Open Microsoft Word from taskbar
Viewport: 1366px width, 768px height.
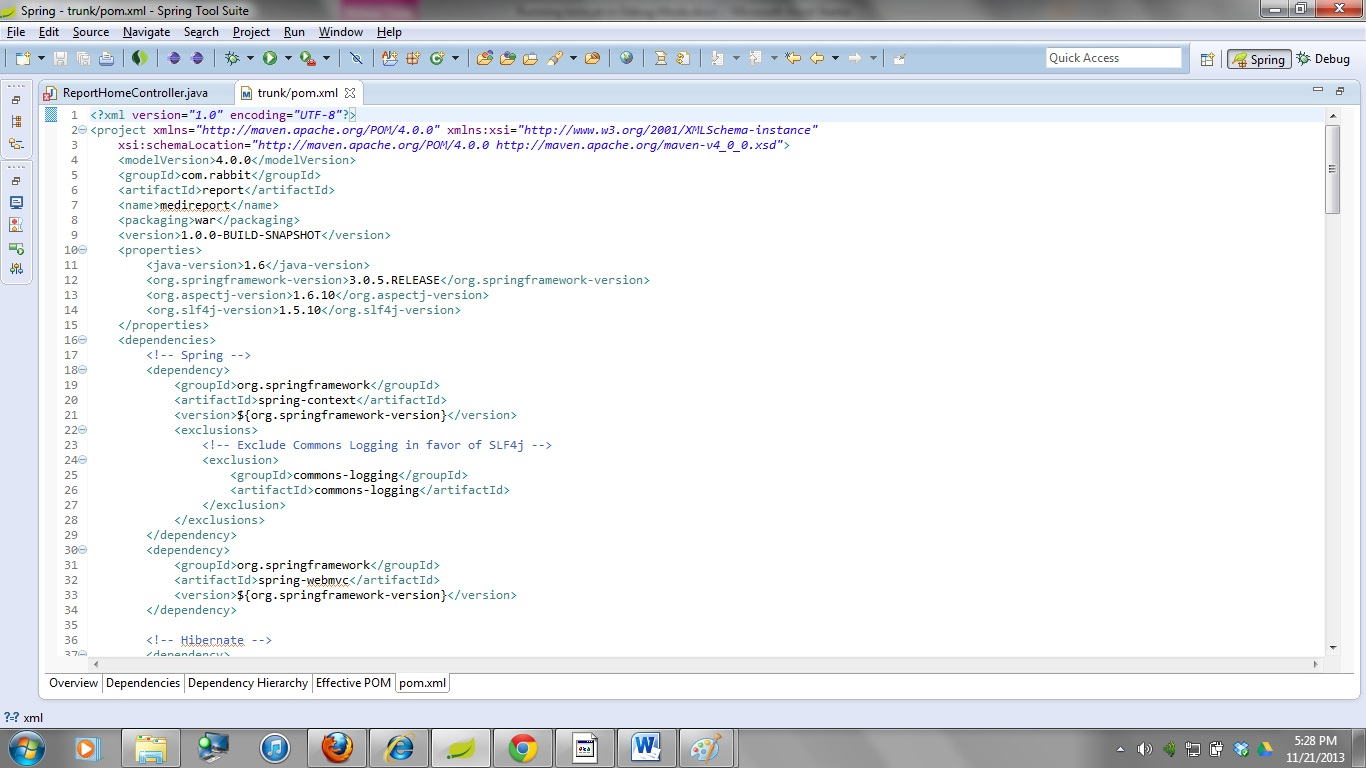tap(647, 747)
